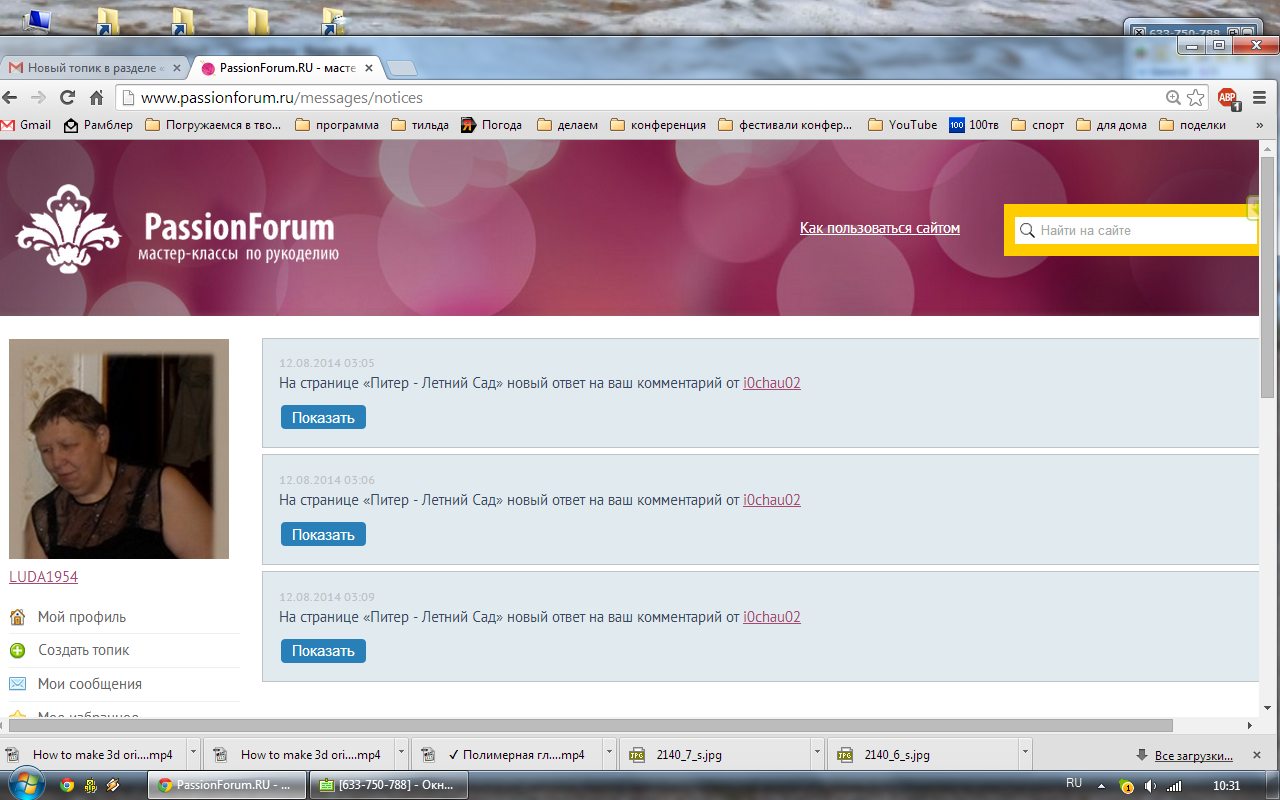Close the downloads bar with the X

[x=1257, y=755]
